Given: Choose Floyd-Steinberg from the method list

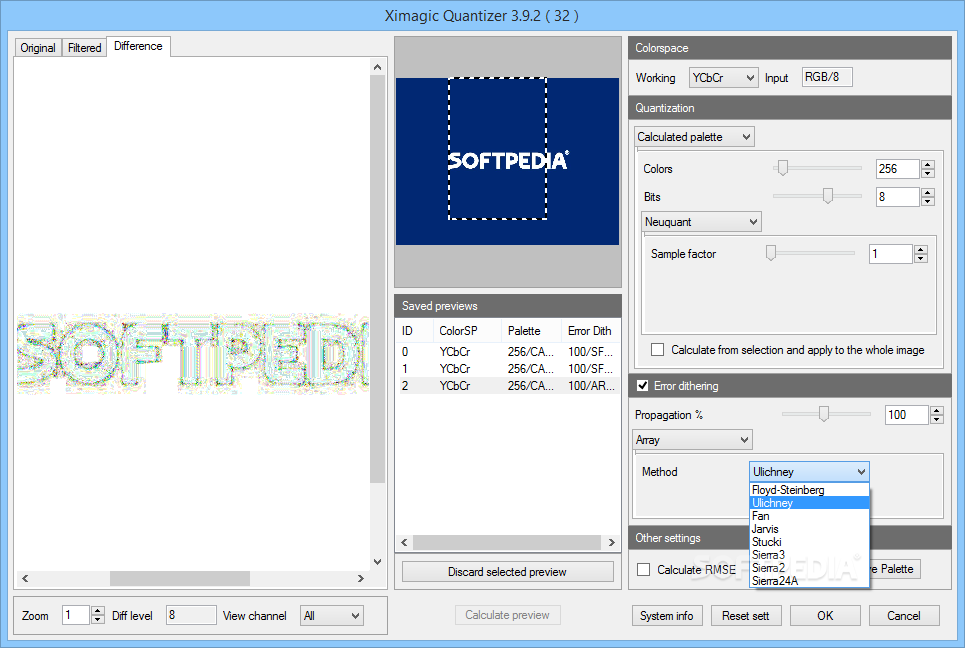Looking at the screenshot, I should 809,490.
